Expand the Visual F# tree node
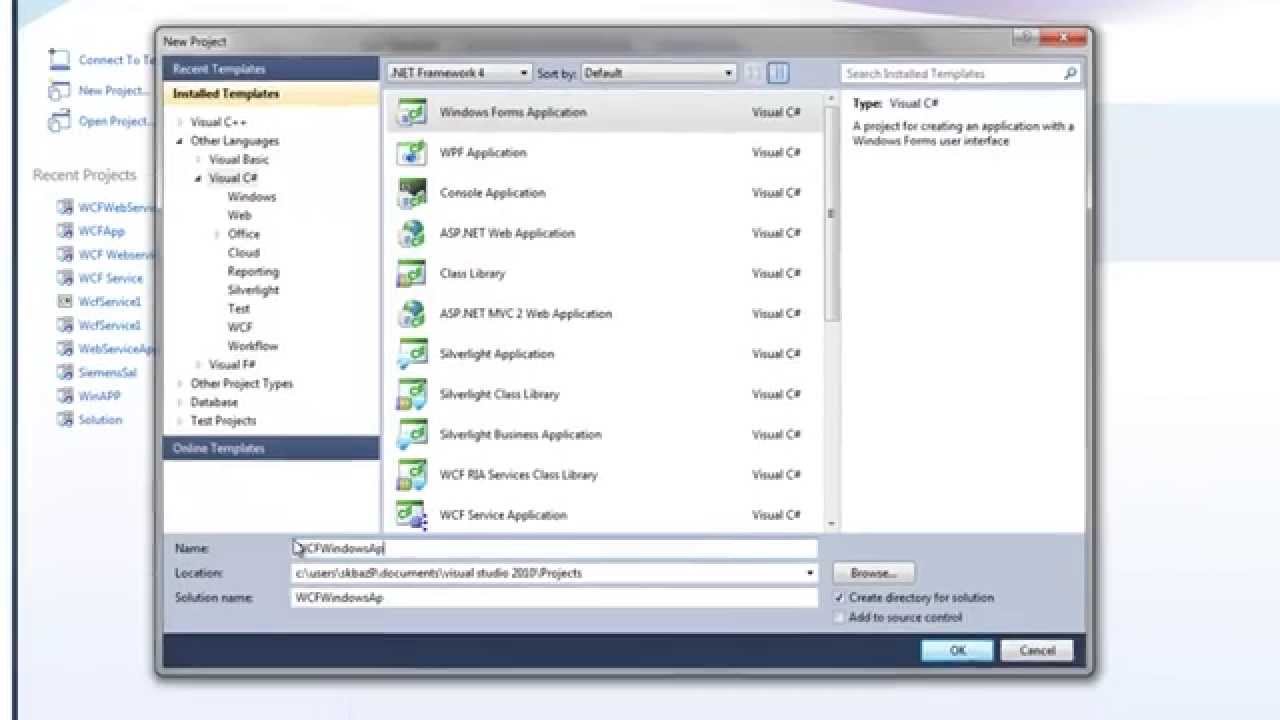The image size is (1280, 720). pos(199,365)
